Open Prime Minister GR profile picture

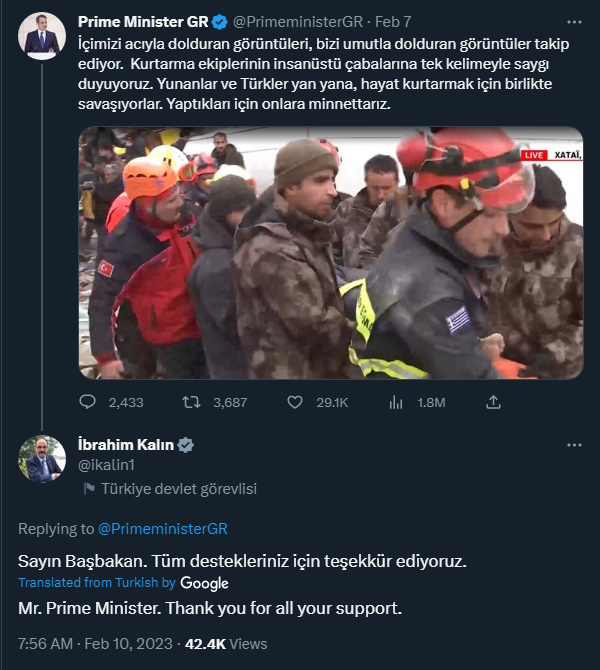point(42,37)
